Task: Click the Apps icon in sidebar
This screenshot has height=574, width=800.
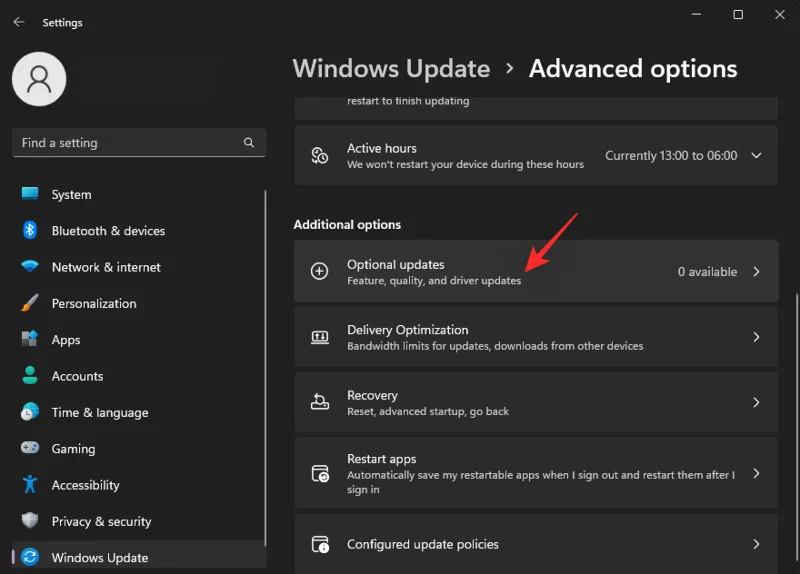Action: 30,339
